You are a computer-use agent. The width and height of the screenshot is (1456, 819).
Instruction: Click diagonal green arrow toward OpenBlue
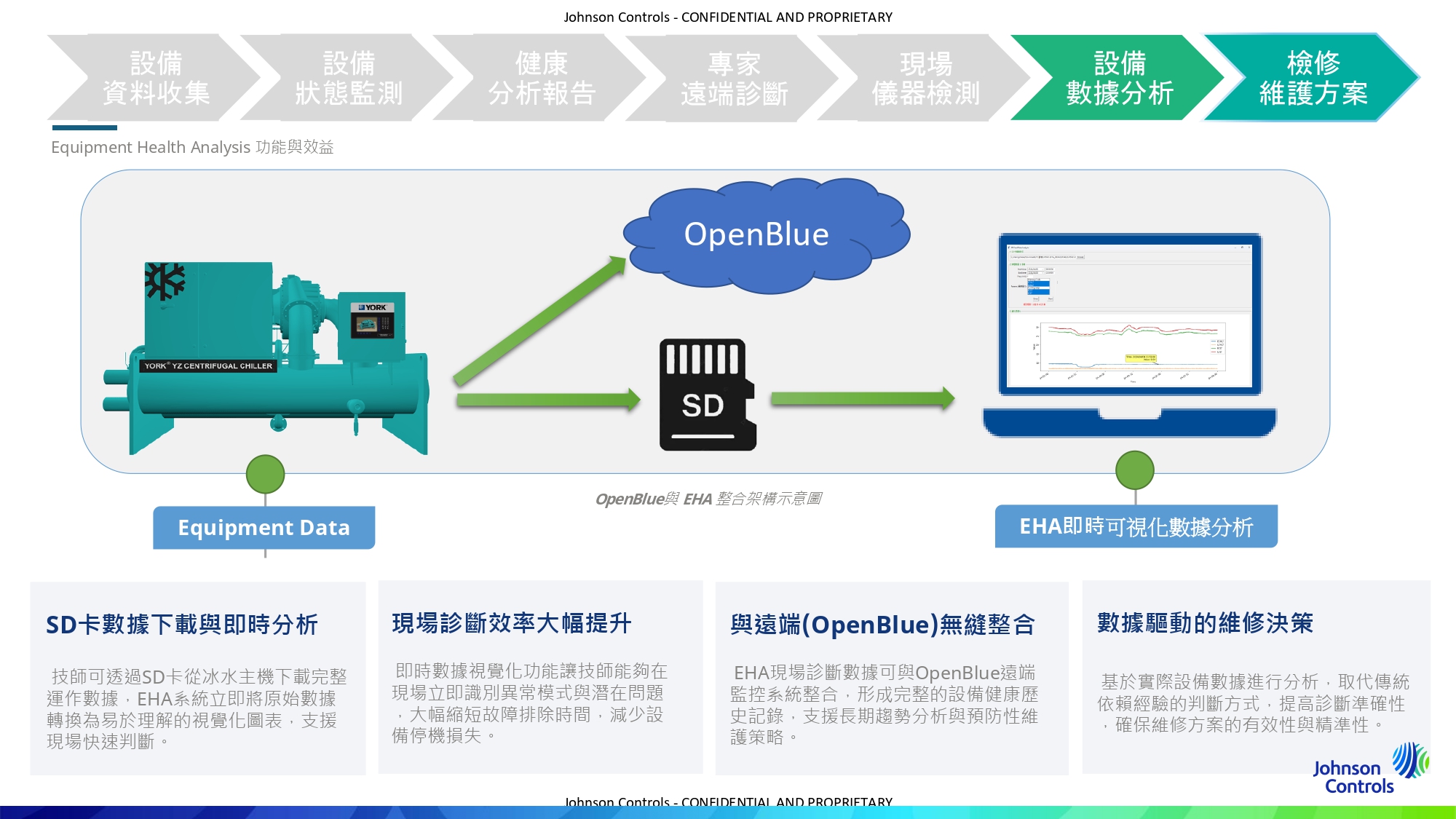(x=539, y=320)
